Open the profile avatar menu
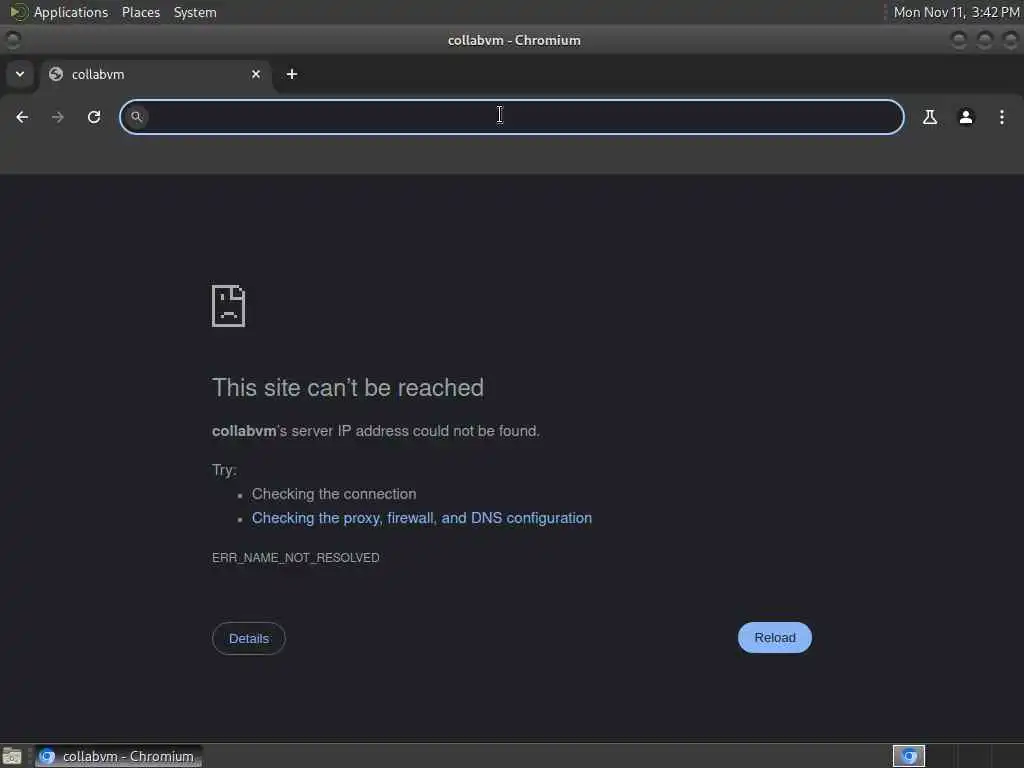Viewport: 1024px width, 768px height. coord(966,117)
